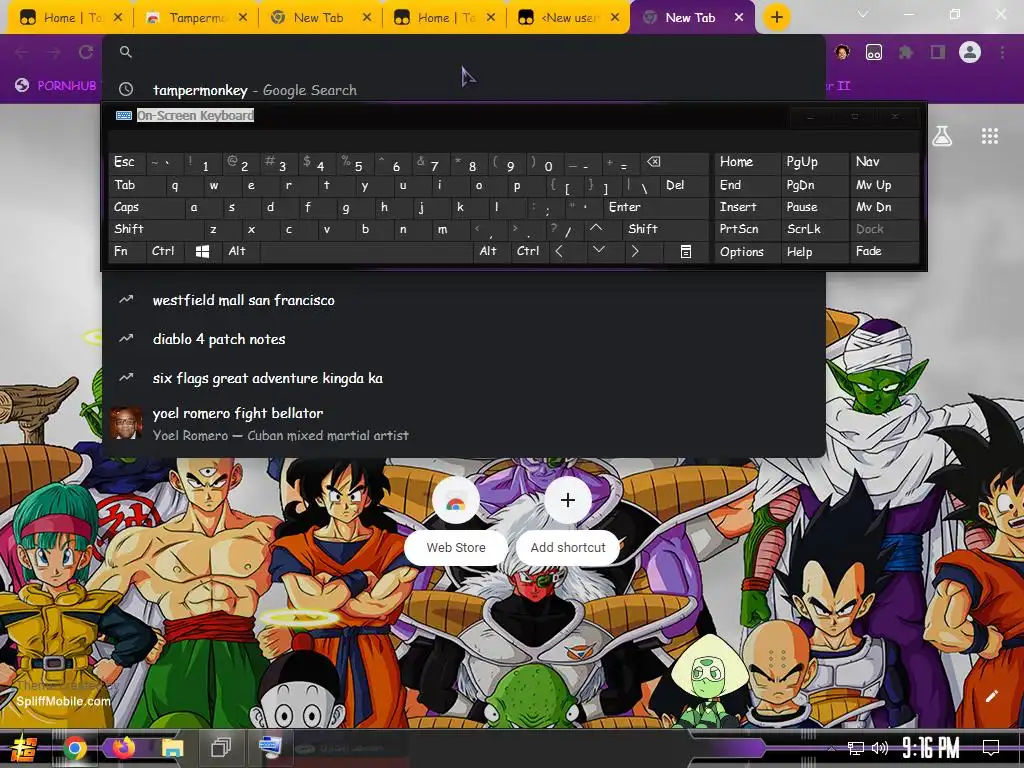Toggle Caps key on On-Screen Keyboard
The image size is (1024, 768).
pyautogui.click(x=146, y=208)
